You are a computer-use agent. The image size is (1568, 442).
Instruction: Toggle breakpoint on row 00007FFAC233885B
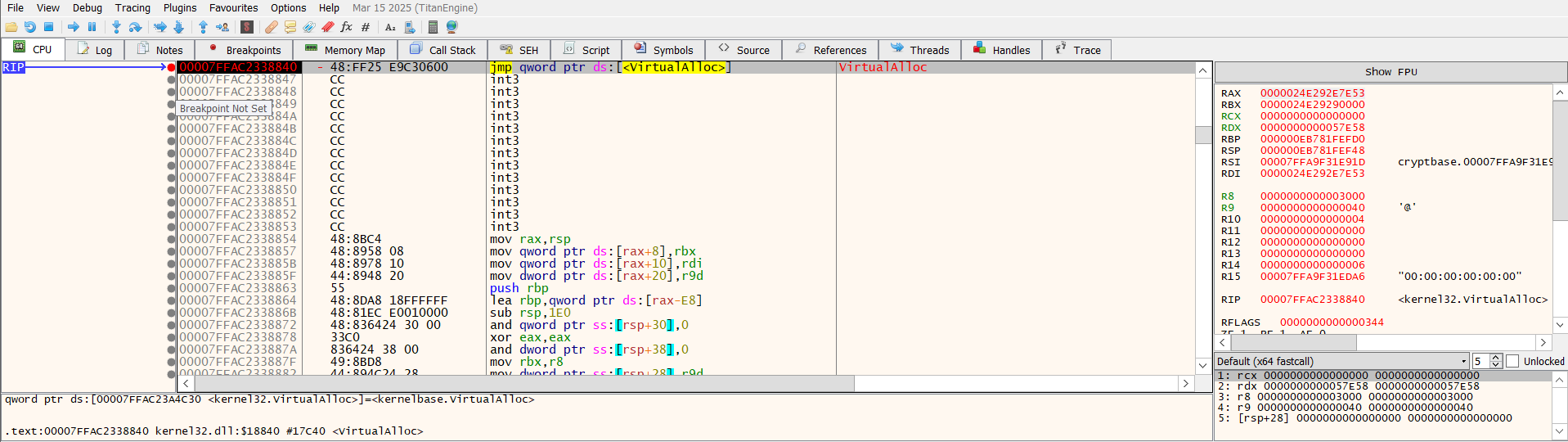(x=171, y=264)
